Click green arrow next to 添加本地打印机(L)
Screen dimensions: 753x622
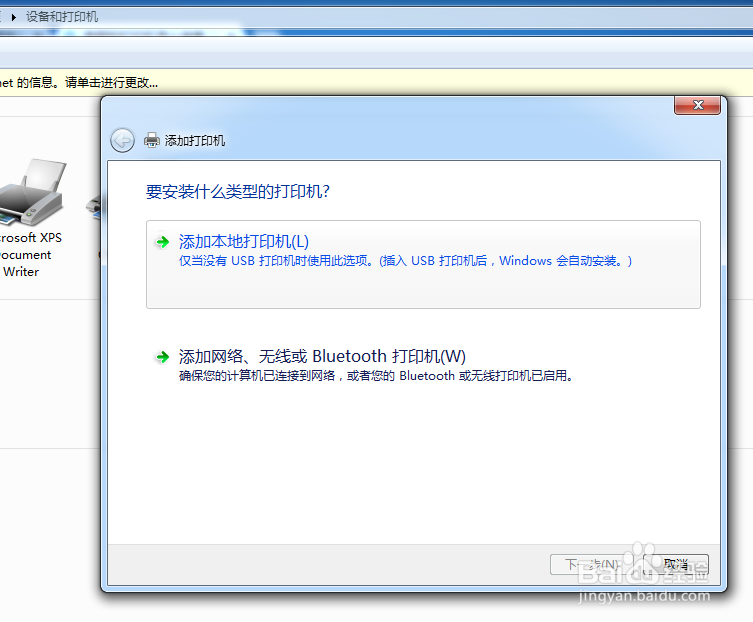[162, 242]
